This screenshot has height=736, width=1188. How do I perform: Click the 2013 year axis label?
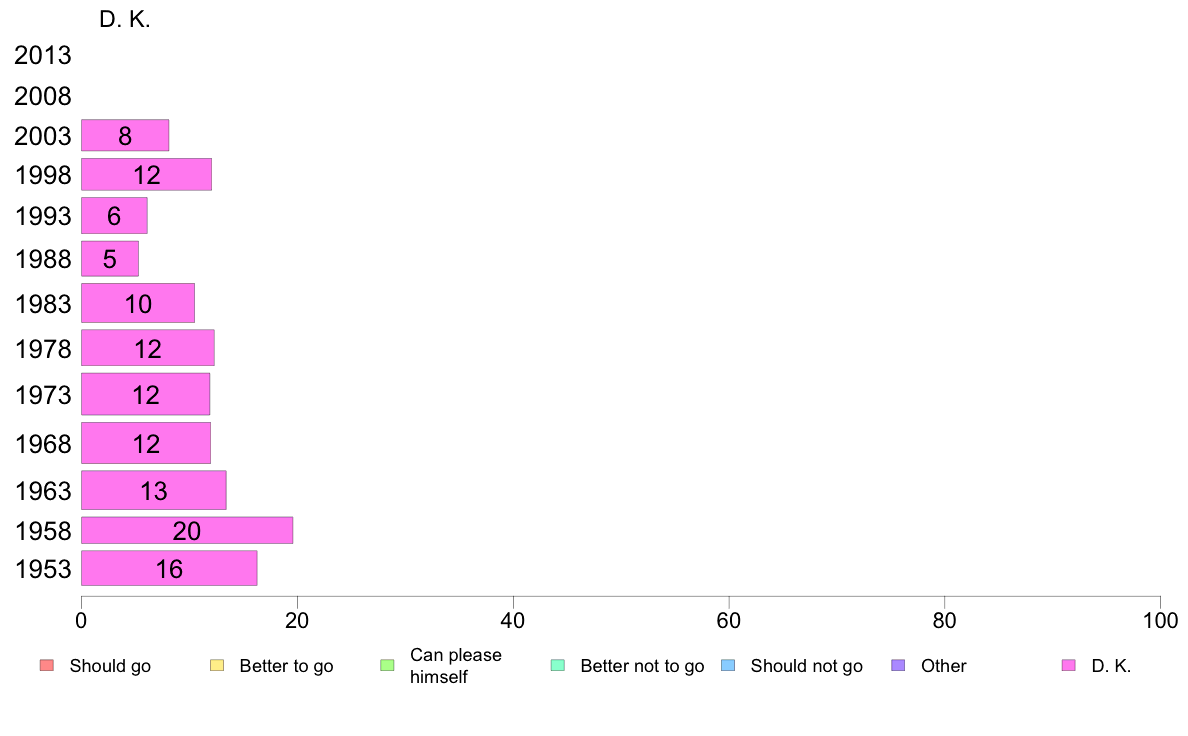(43, 55)
